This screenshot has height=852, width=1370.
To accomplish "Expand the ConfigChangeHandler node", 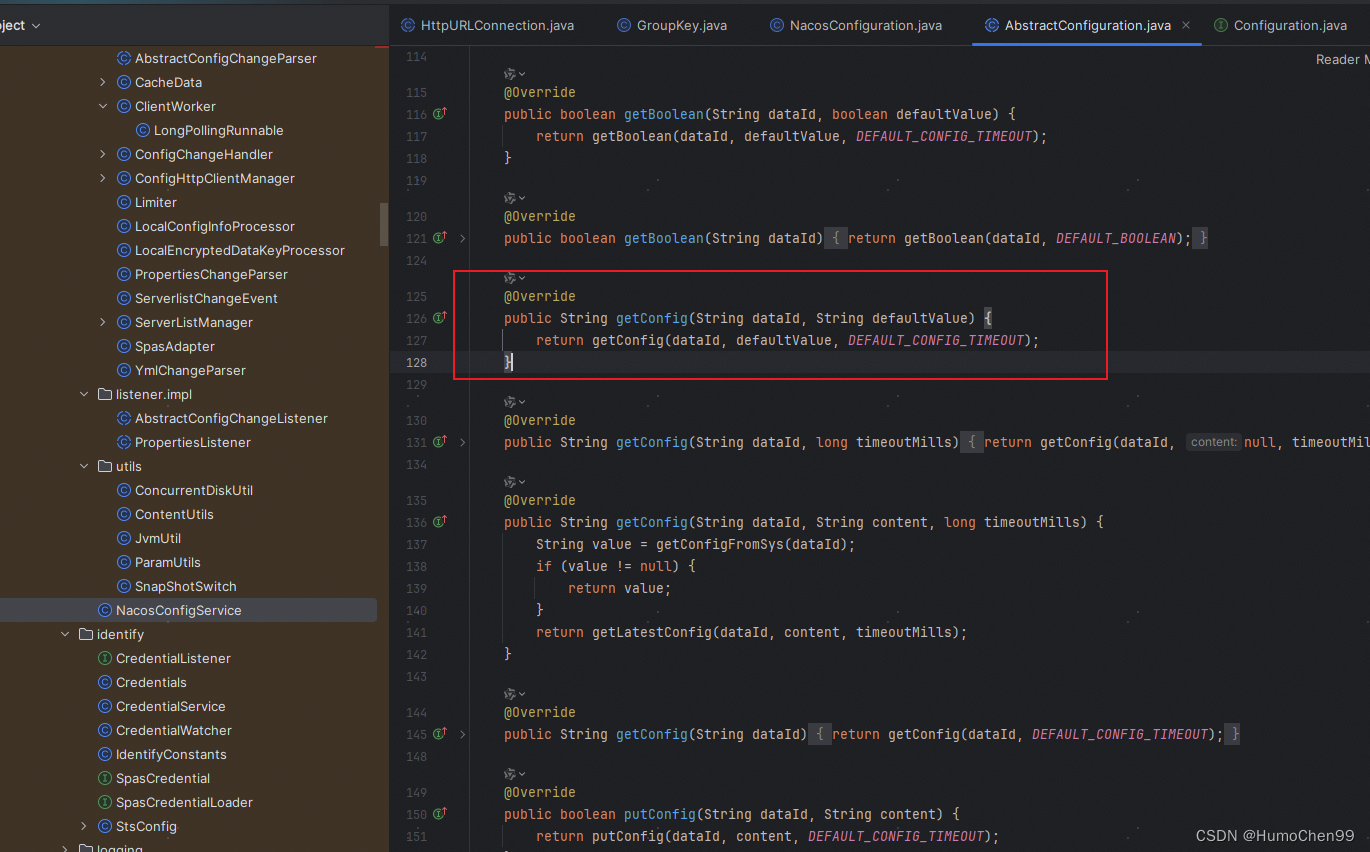I will 103,155.
